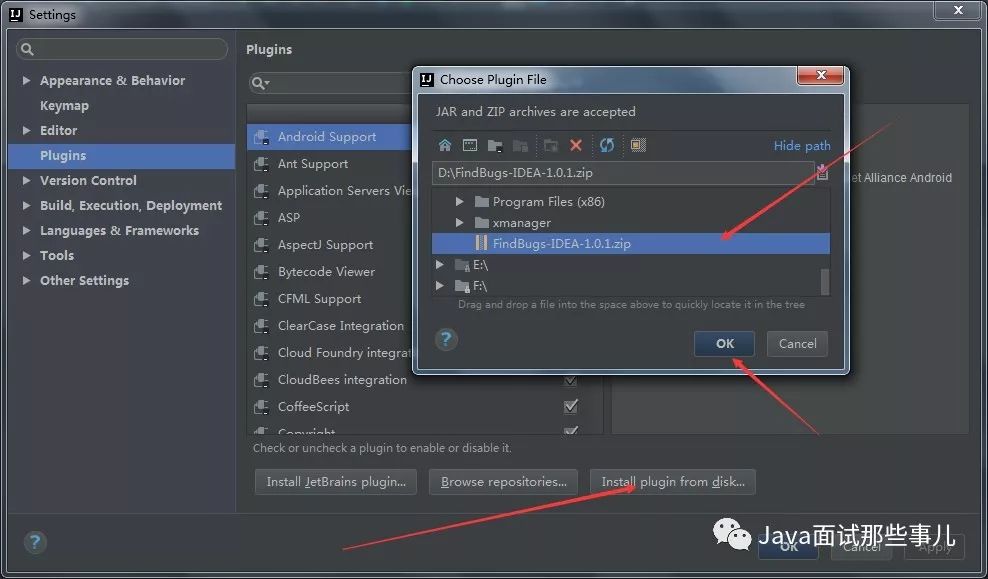
Task: Jump to Desktop directory icon in chooser toolbar
Action: click(x=470, y=145)
